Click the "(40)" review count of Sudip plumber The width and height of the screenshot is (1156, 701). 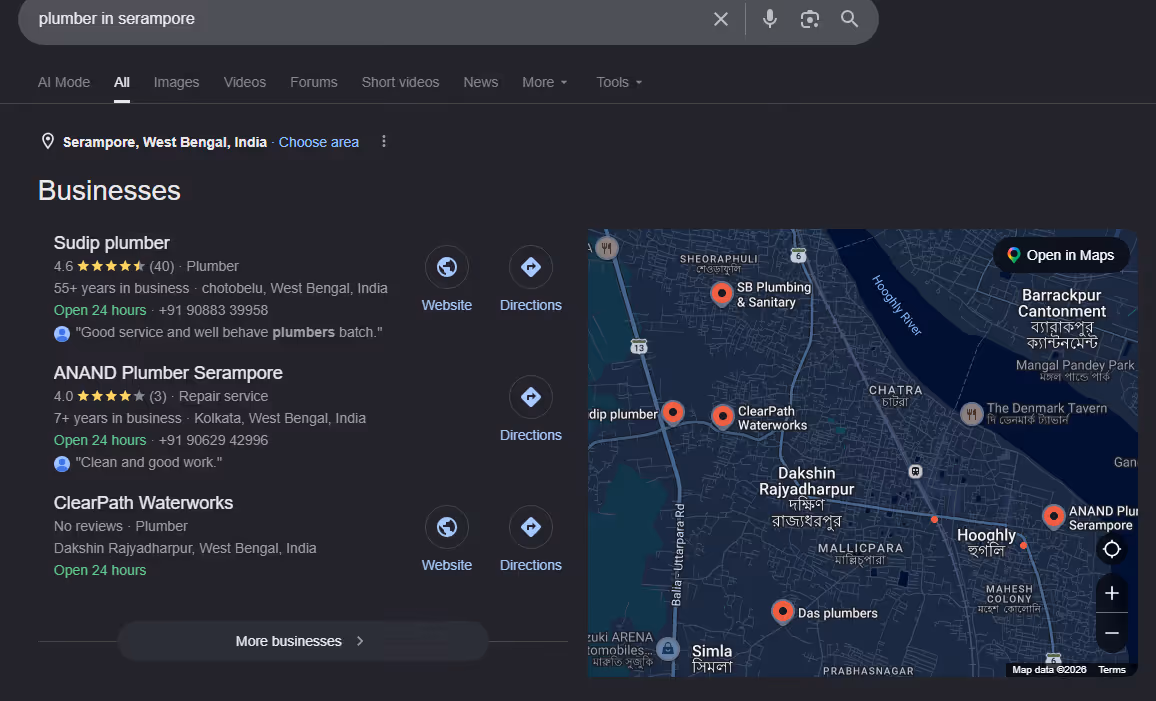coord(161,266)
